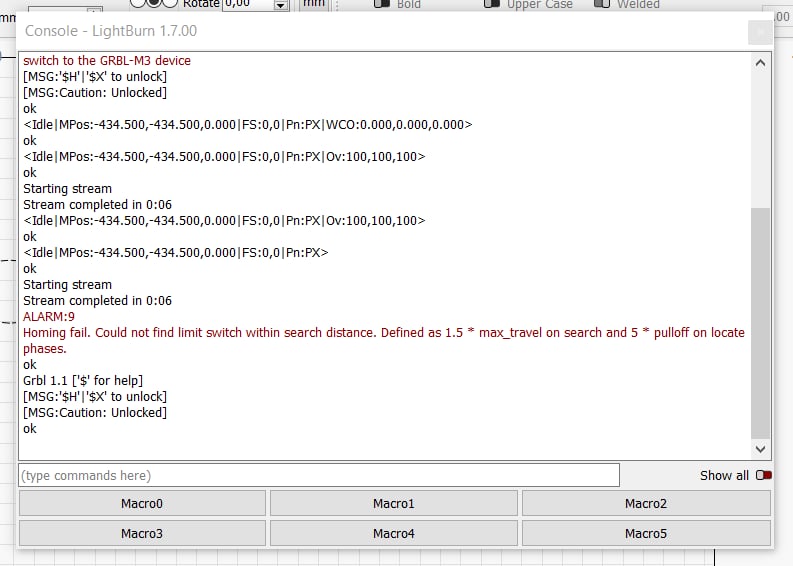Trigger the Macro3 button
793x566 pixels.
(x=142, y=533)
